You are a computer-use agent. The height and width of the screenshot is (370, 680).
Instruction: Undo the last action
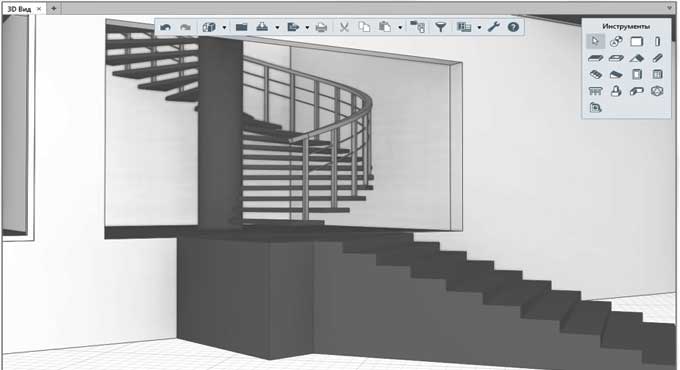point(165,27)
